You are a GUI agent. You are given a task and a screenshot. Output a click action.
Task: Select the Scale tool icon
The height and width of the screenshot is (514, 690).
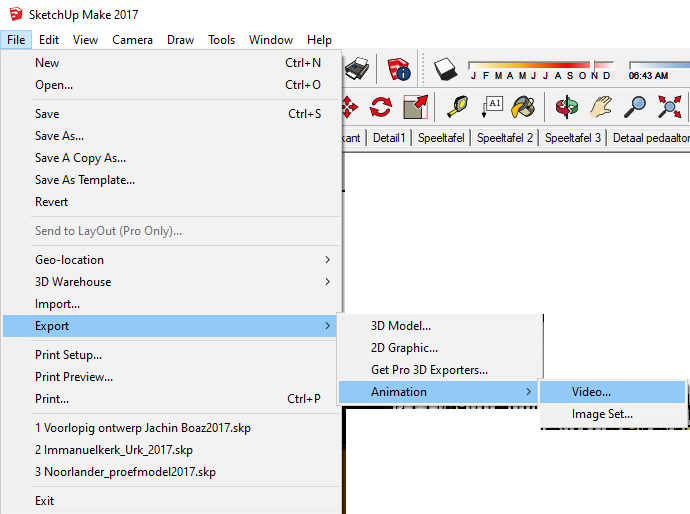pyautogui.click(x=415, y=107)
